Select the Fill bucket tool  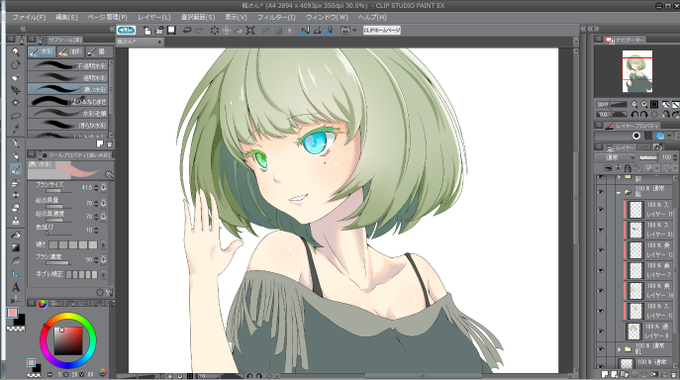point(16,235)
